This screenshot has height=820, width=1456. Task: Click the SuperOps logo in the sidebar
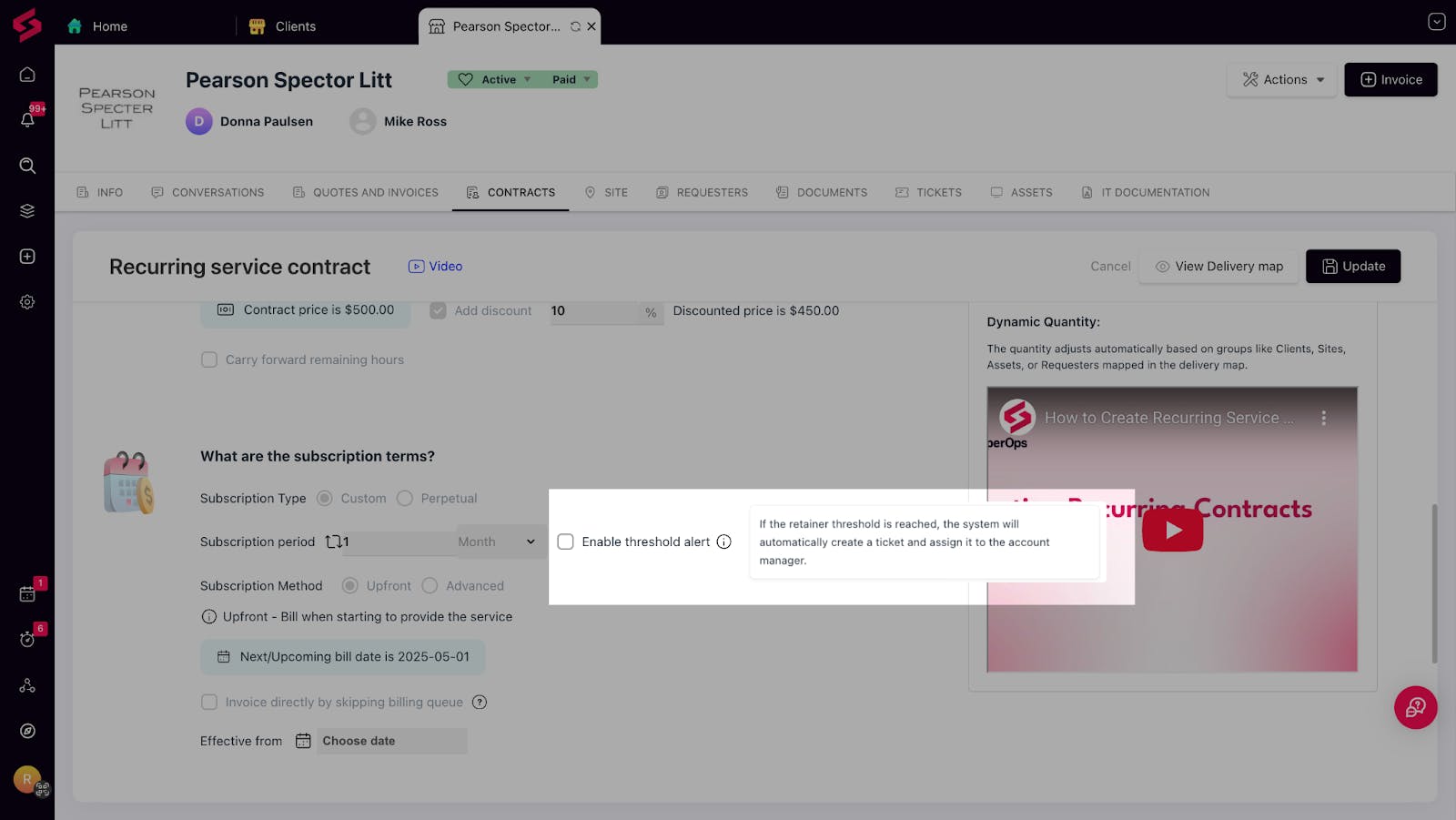pyautogui.click(x=27, y=25)
